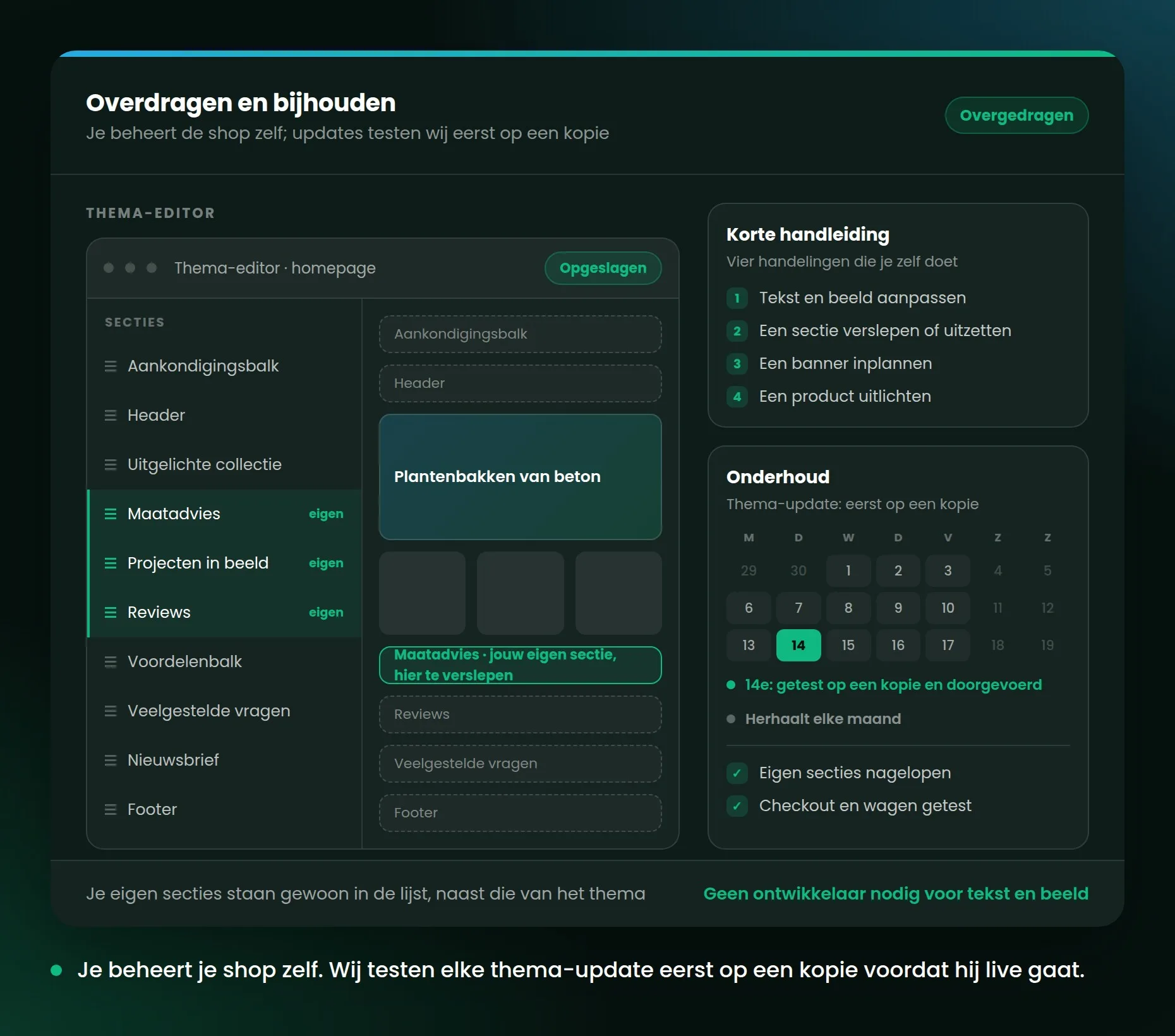Click the Overgedragen badge

pos(1016,116)
